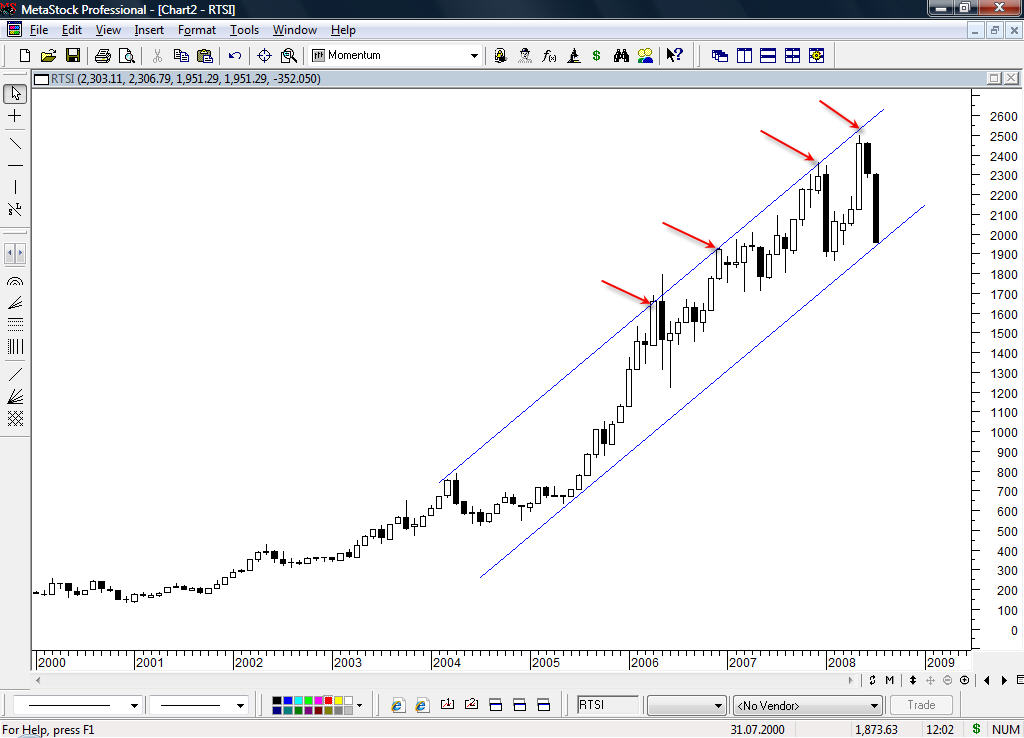
Task: Select the crosshair pointer tool in left toolbar
Action: [x=15, y=117]
